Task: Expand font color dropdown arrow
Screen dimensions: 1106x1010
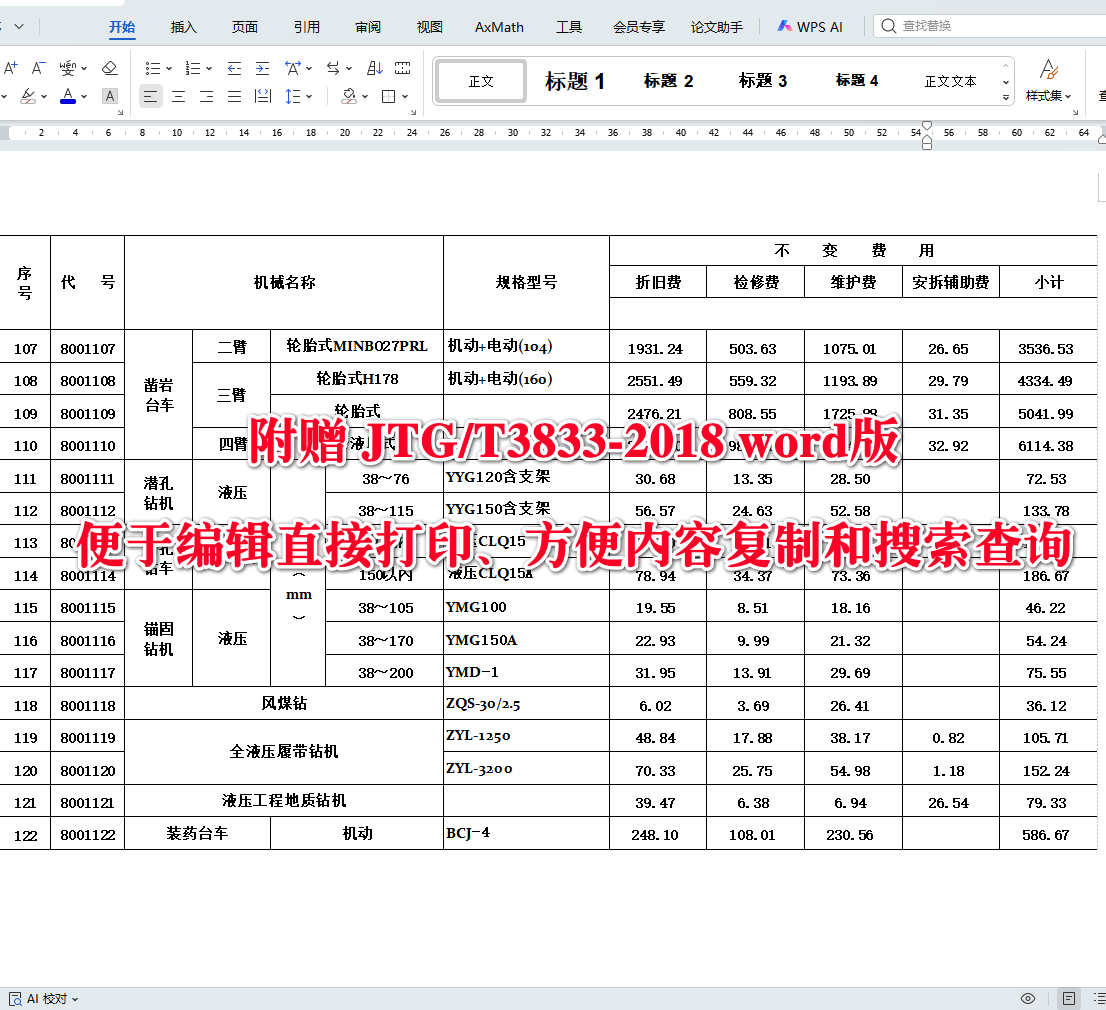Action: click(x=84, y=97)
